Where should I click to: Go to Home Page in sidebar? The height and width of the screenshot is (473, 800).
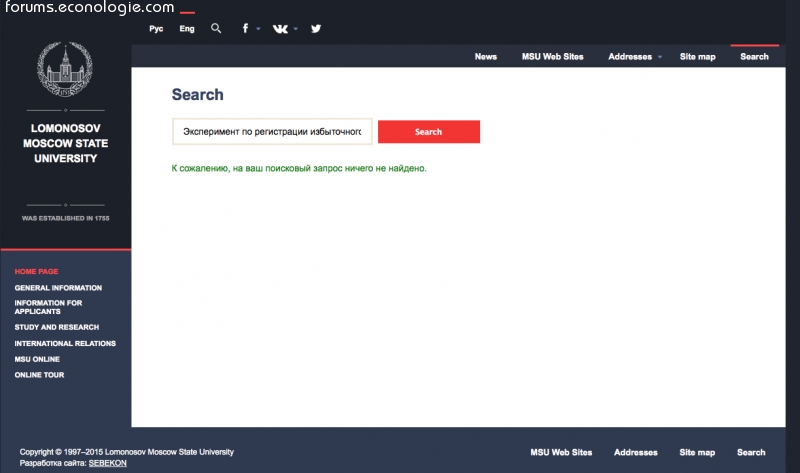(x=36, y=272)
